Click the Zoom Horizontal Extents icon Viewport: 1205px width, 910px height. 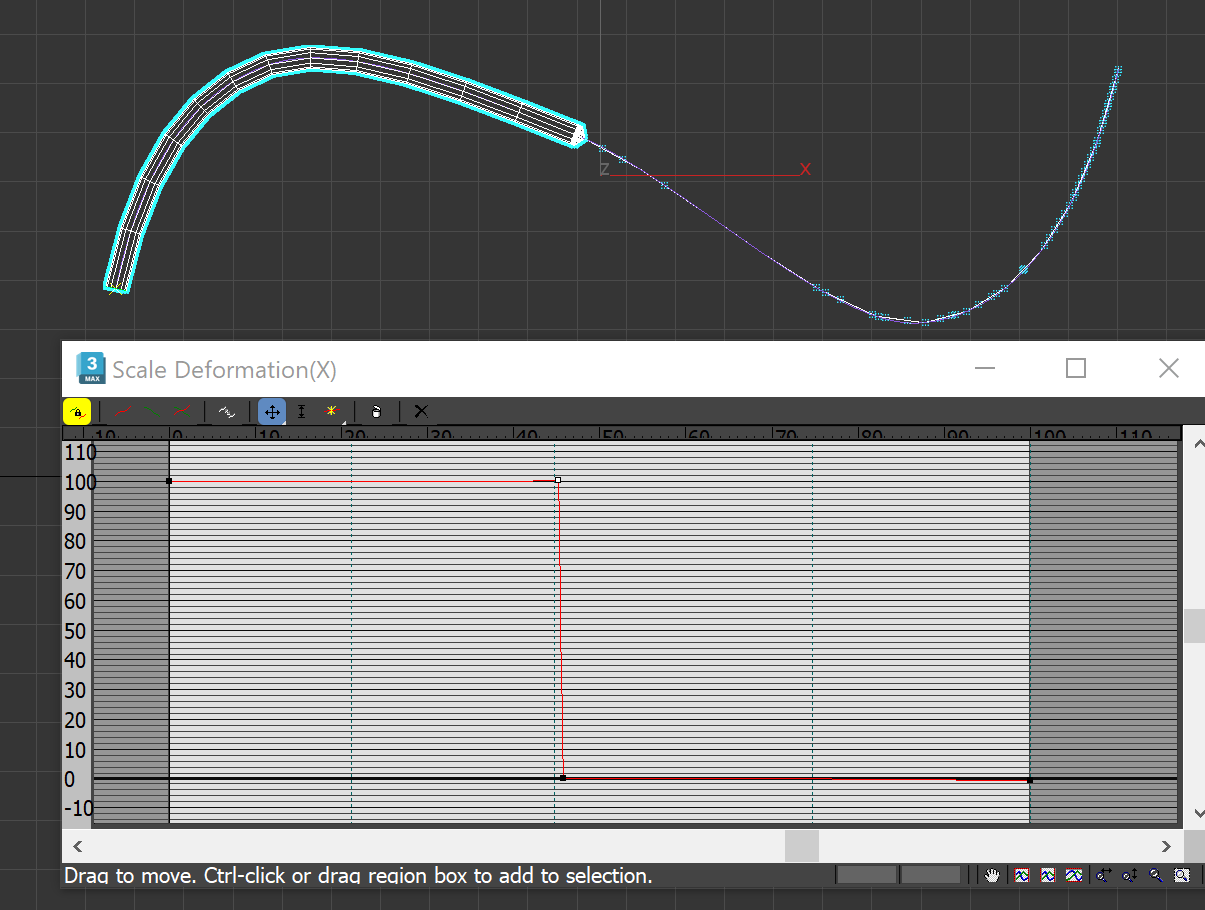point(1047,875)
